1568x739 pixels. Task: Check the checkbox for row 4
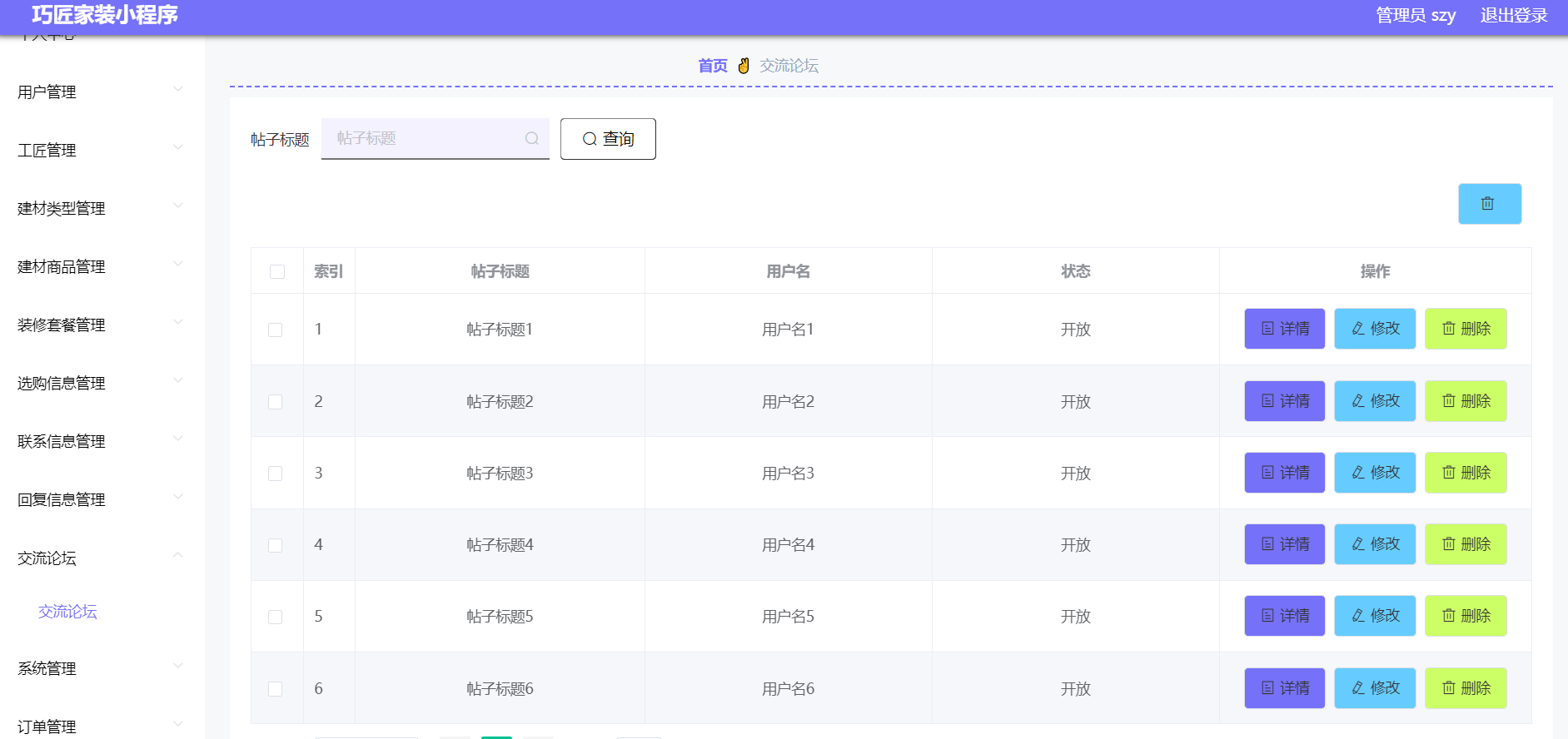pos(275,545)
